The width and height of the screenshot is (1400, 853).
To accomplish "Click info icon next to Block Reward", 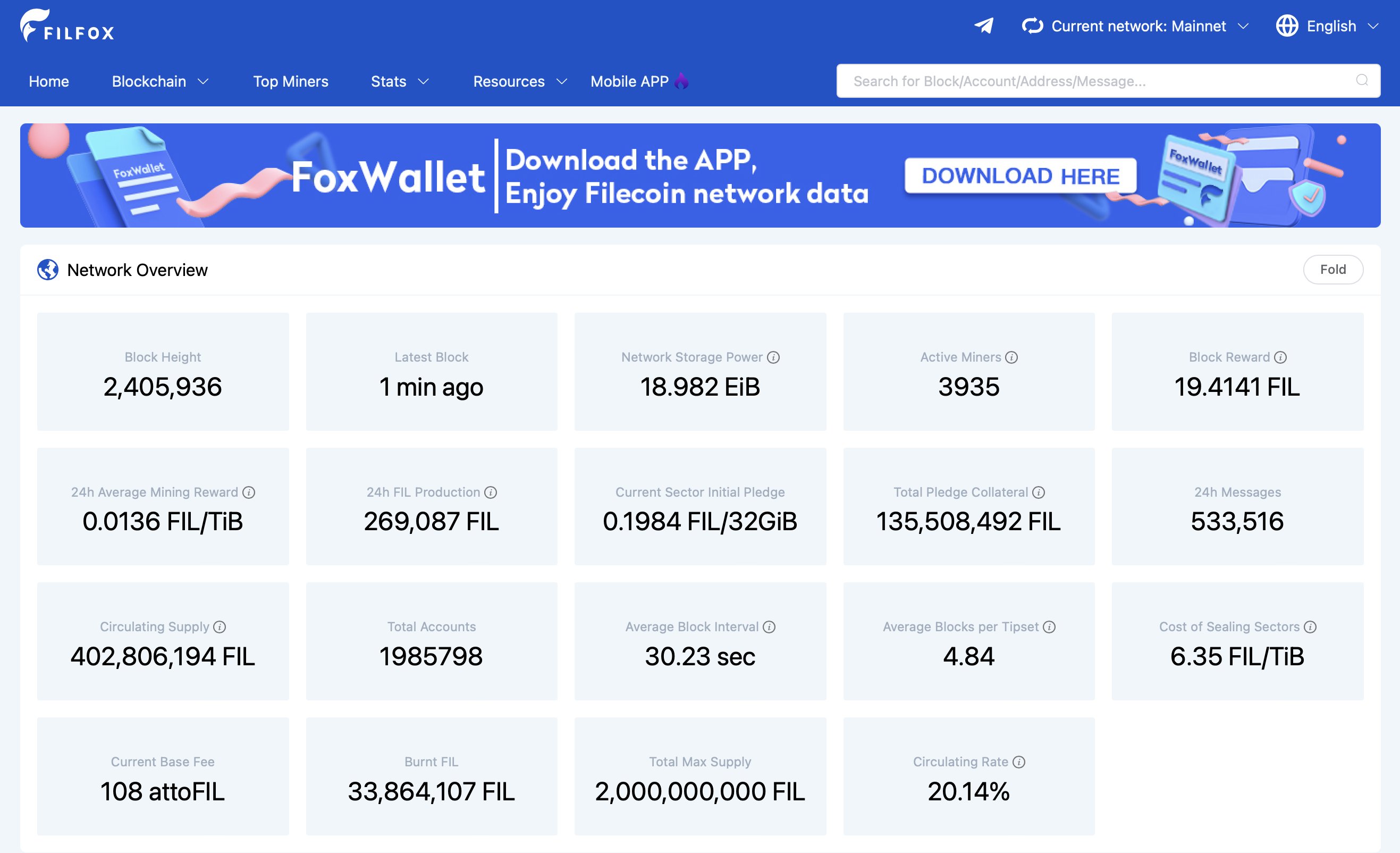I will (1280, 357).
